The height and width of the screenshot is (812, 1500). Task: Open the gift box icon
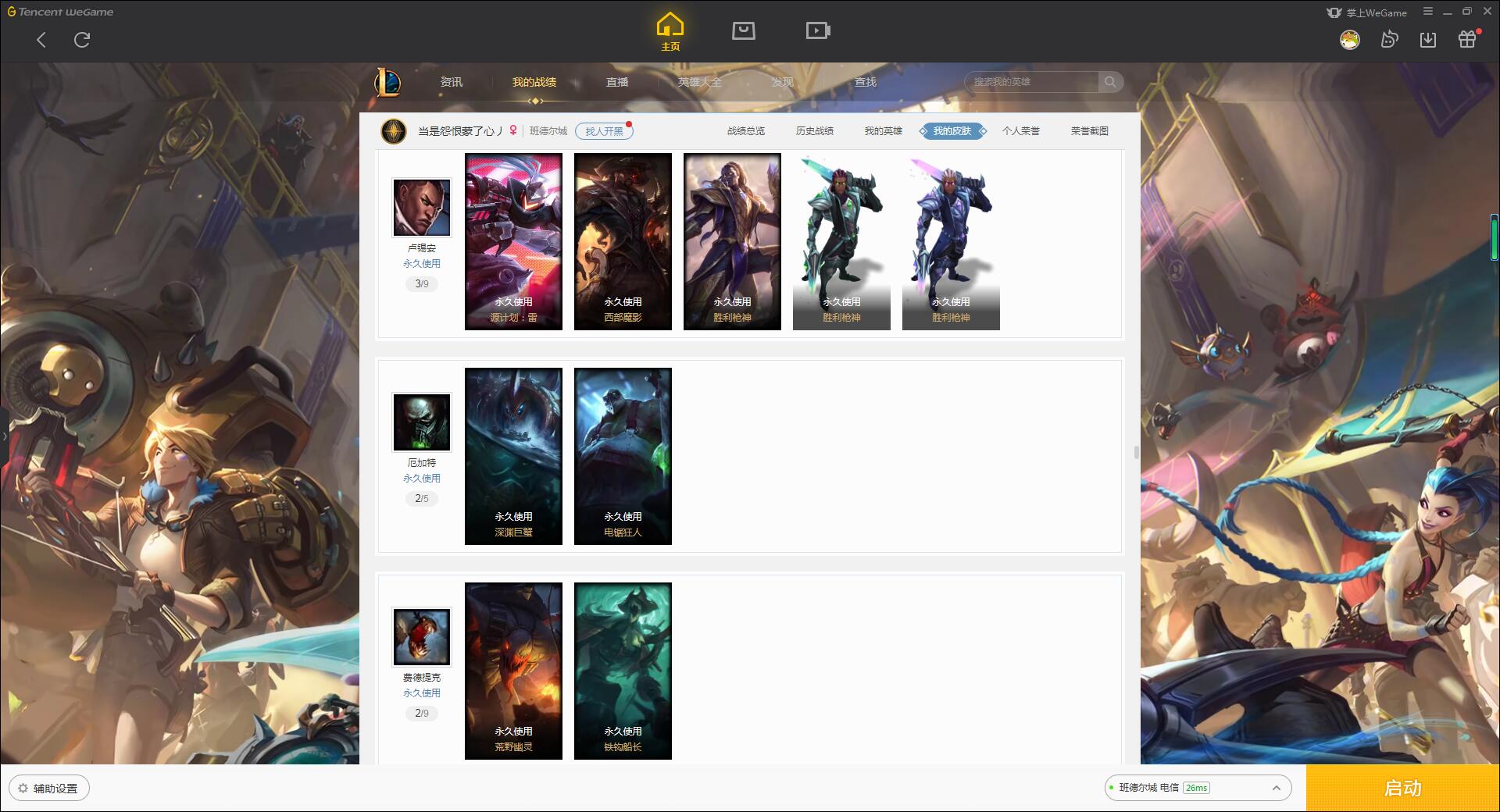(x=1468, y=39)
